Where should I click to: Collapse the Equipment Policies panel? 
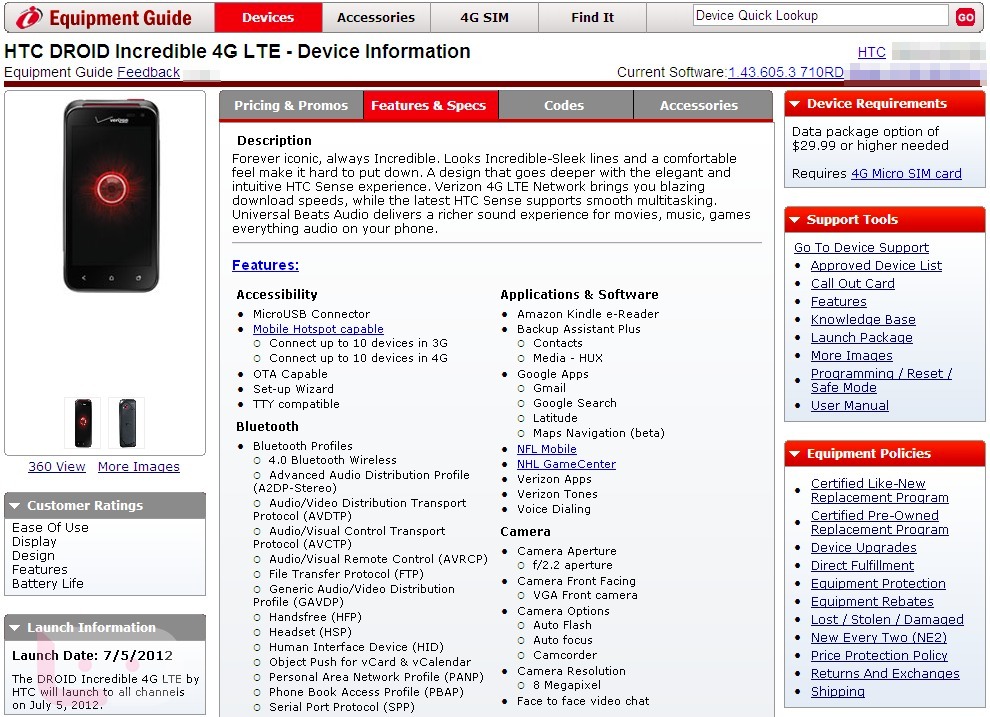795,454
